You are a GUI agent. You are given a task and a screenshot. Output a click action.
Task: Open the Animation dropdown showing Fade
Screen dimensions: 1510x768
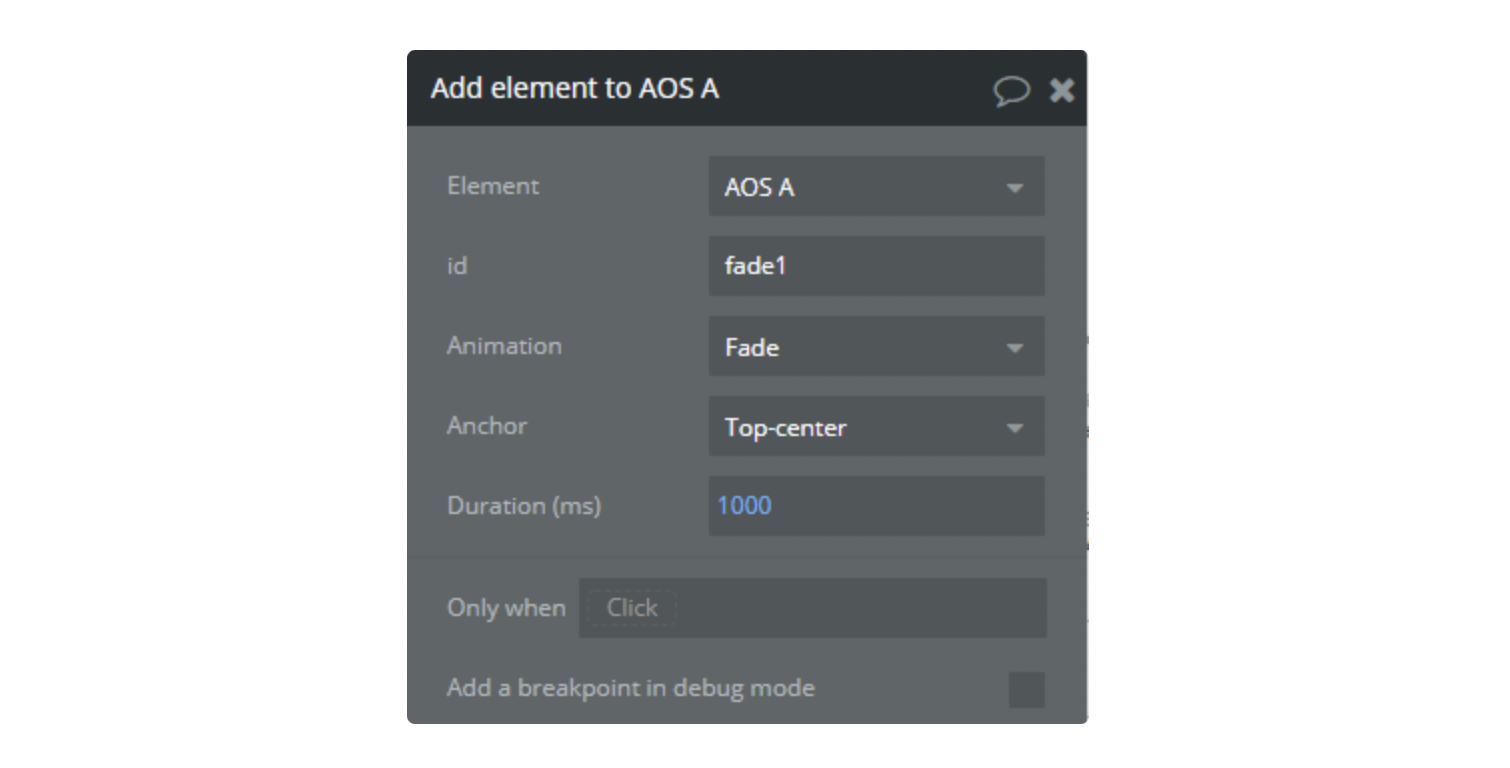[x=860, y=347]
